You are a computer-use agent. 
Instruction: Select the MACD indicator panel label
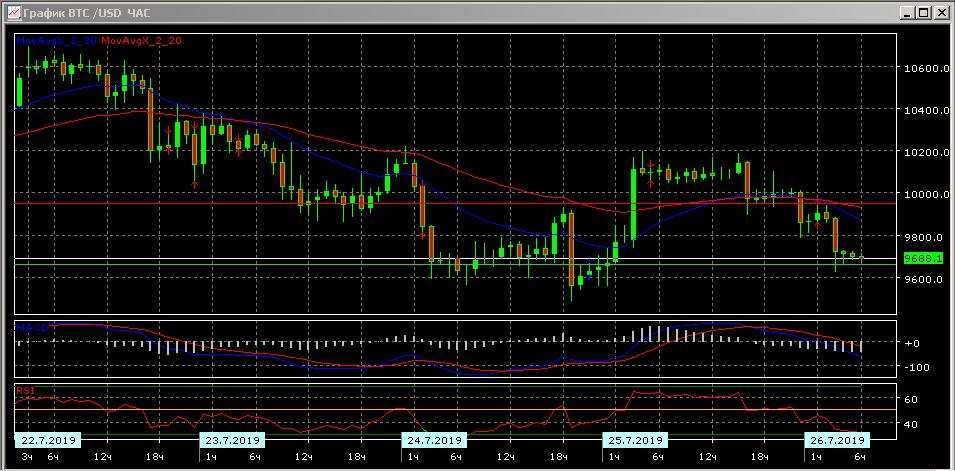click(29, 327)
